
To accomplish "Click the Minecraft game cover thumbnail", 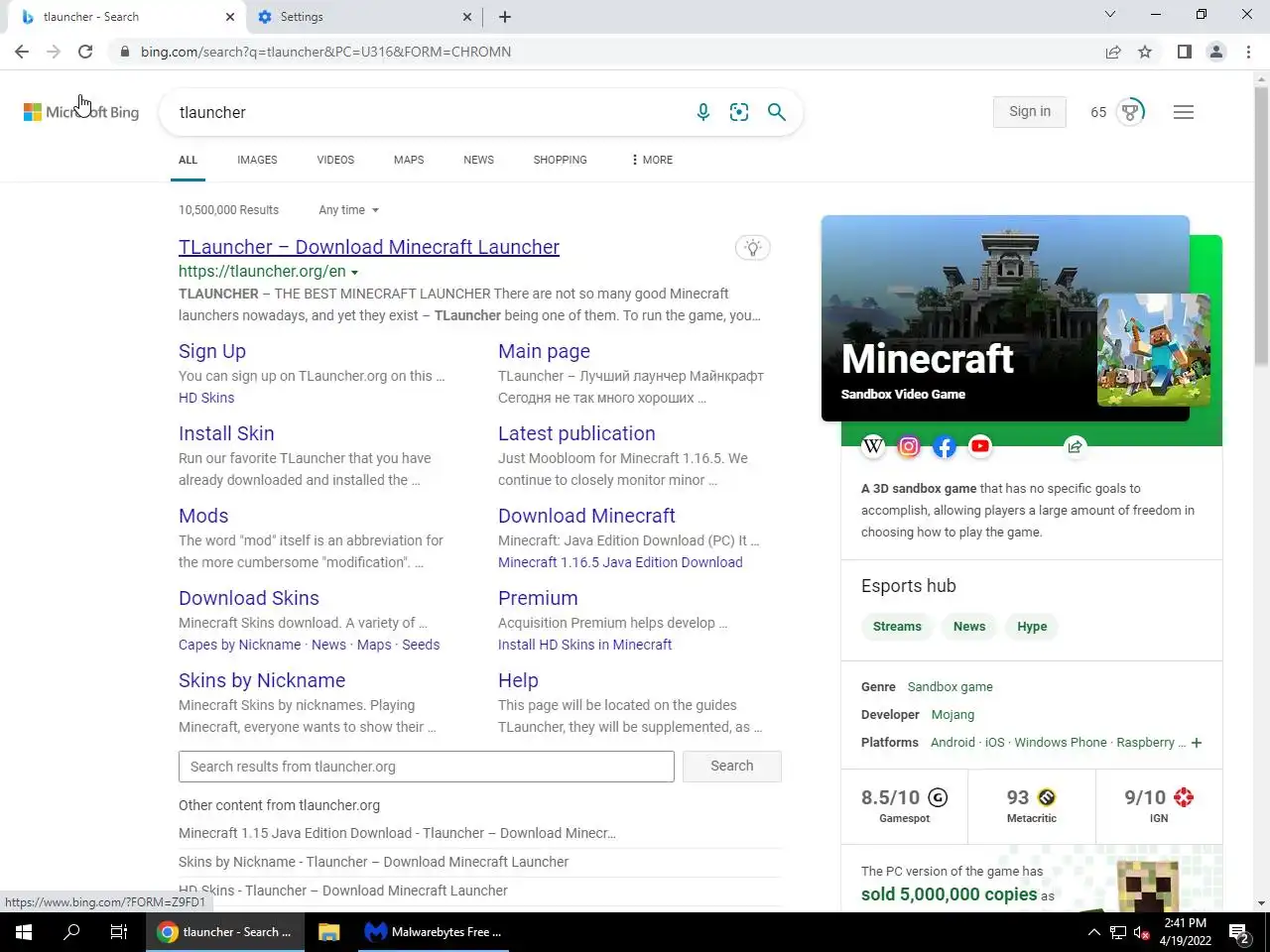I will coord(1154,349).
